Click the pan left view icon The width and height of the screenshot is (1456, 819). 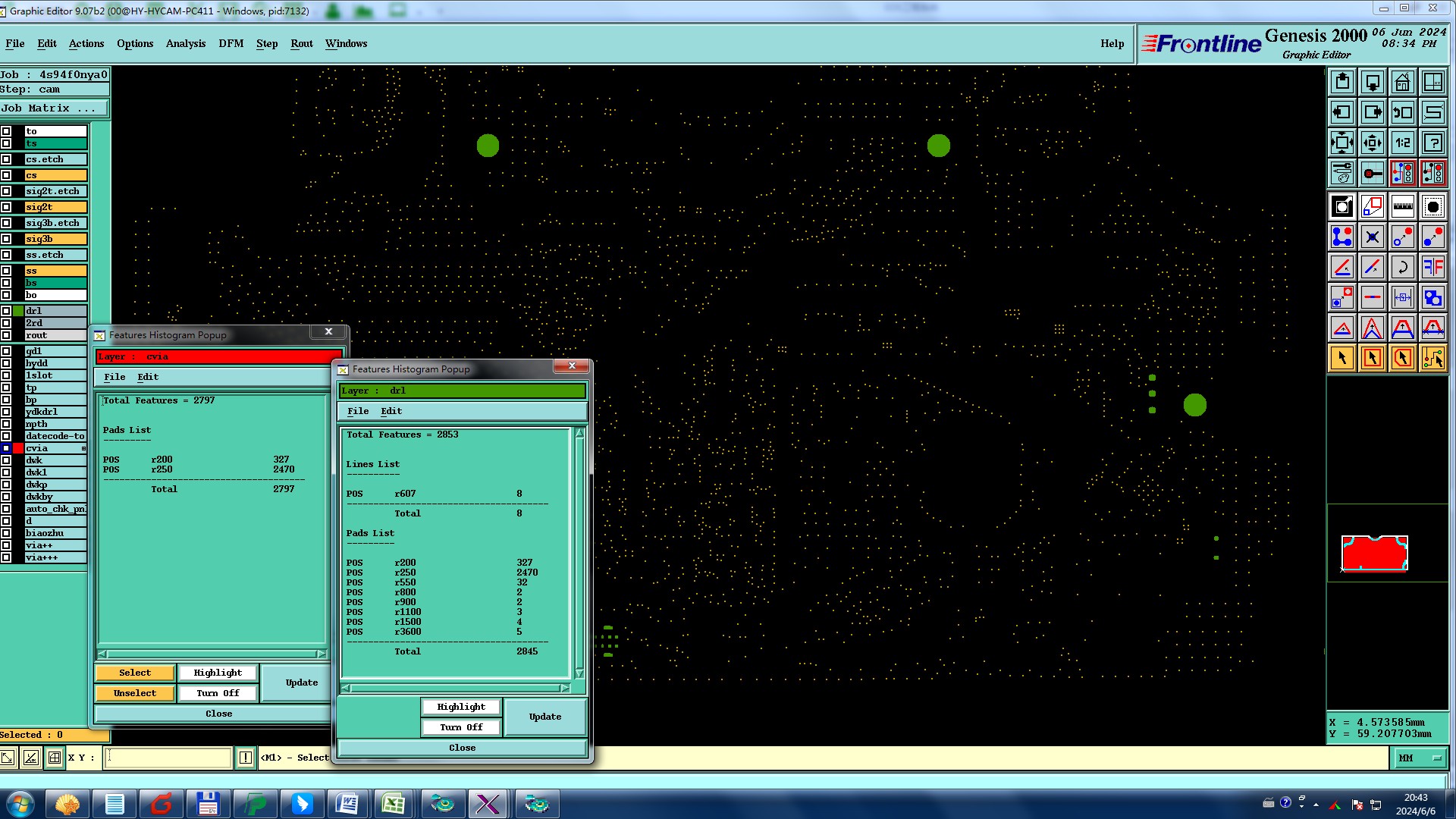pyautogui.click(x=1342, y=112)
